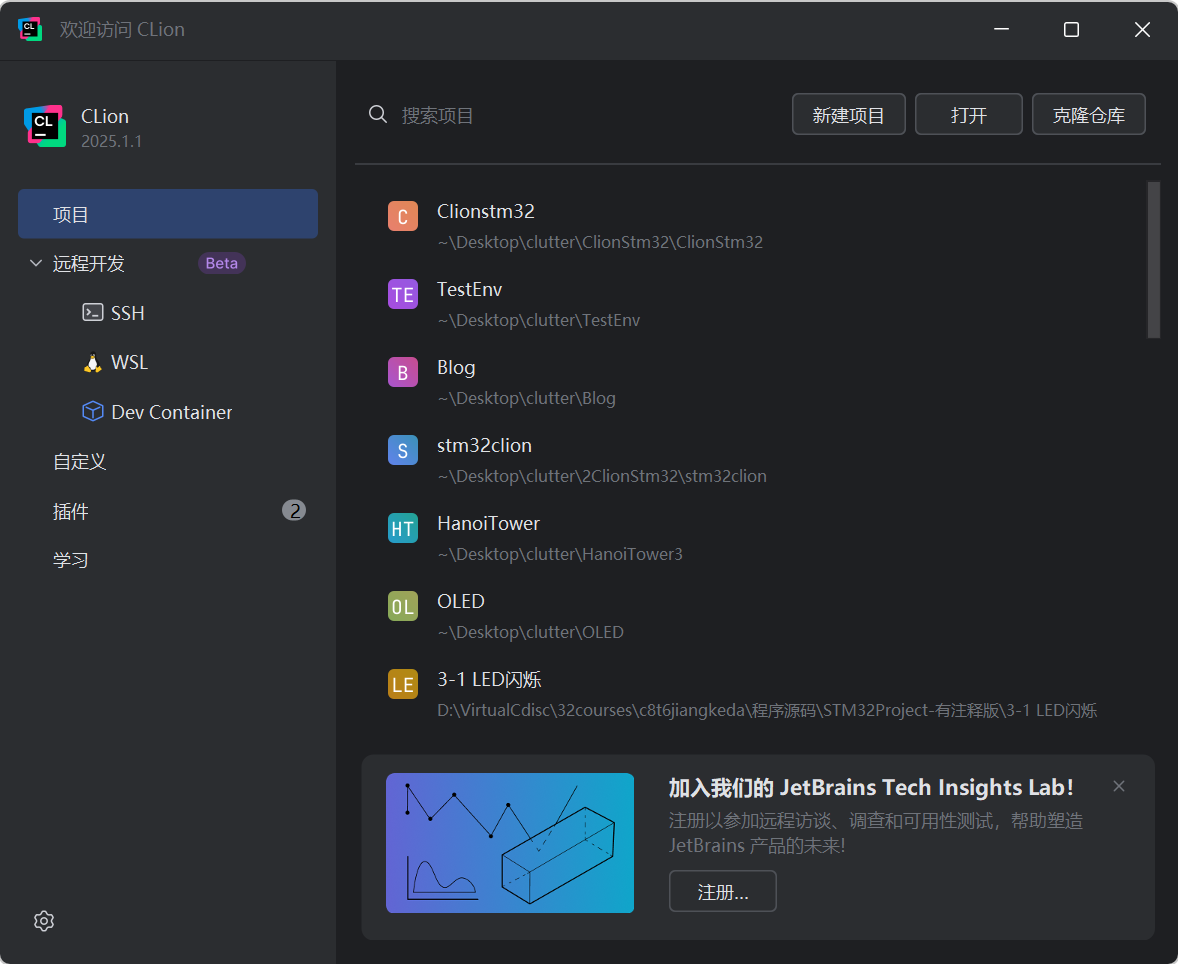1178x964 pixels.
Task: Click the HanoiTower HT project icon
Action: [x=403, y=528]
